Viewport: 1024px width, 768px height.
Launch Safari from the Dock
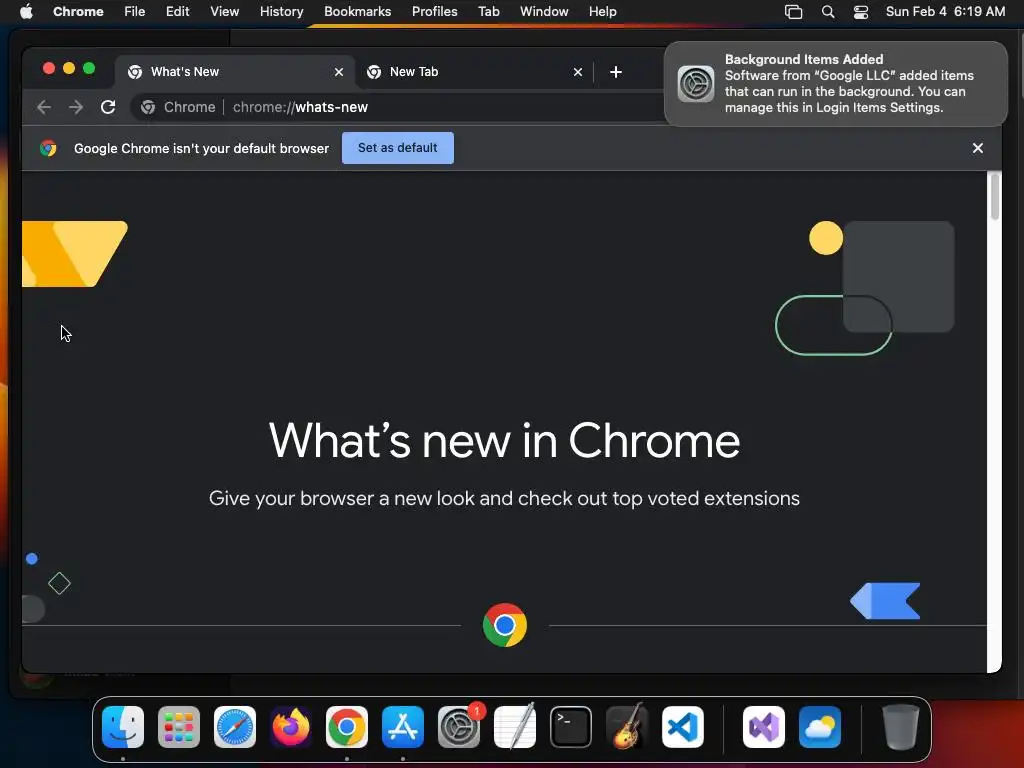tap(235, 727)
